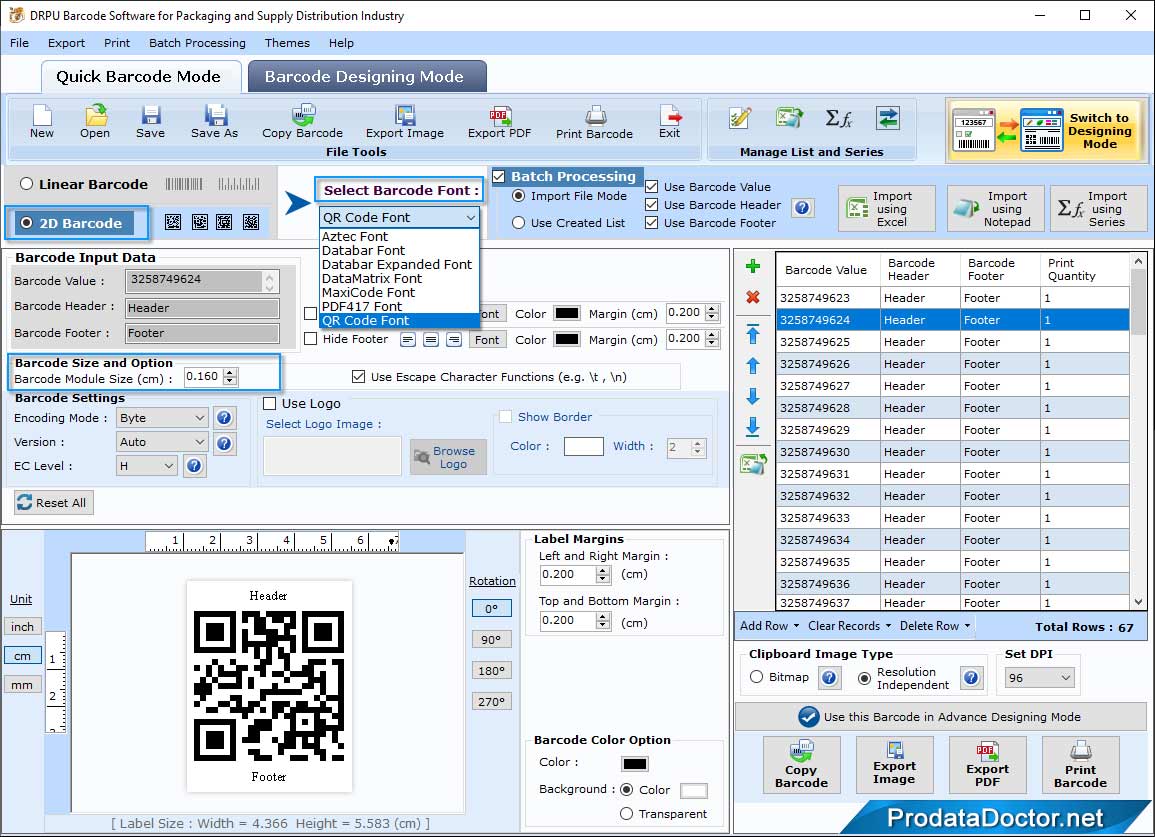The width and height of the screenshot is (1155, 837).
Task: Select the Linear Barcode radio button
Action: tap(27, 183)
